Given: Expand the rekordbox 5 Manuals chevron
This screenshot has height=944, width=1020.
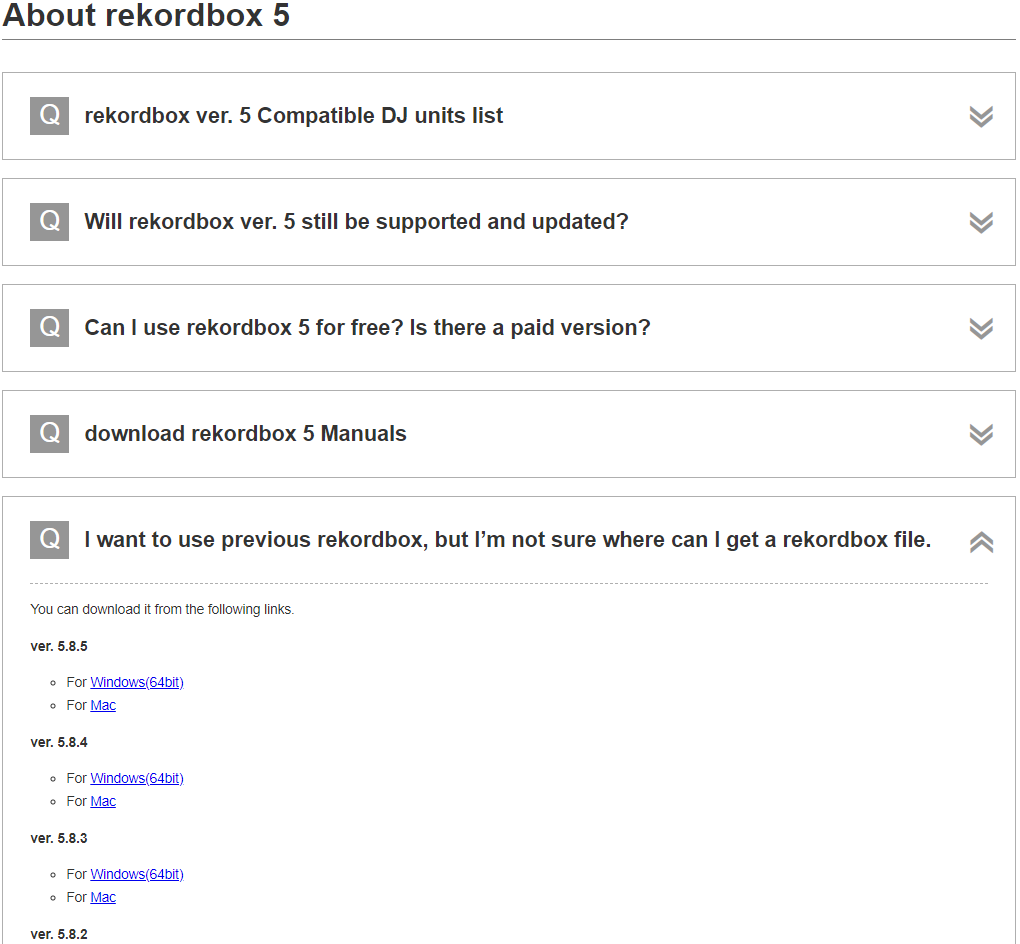Looking at the screenshot, I should [x=980, y=435].
